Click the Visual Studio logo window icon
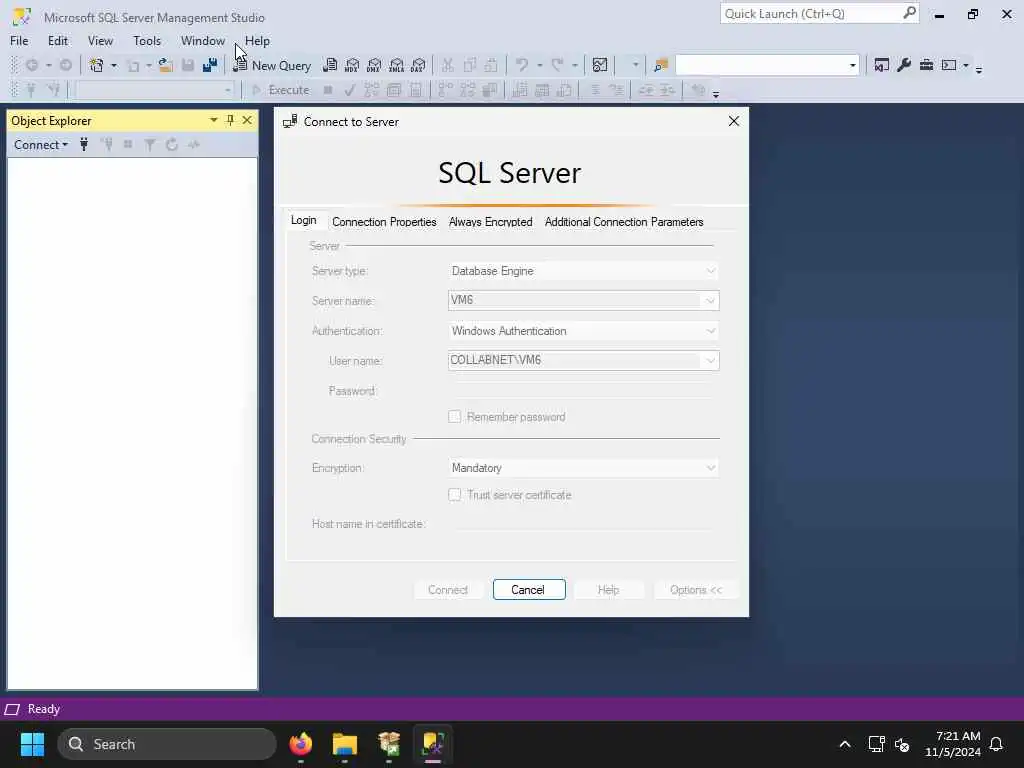 pos(882,65)
